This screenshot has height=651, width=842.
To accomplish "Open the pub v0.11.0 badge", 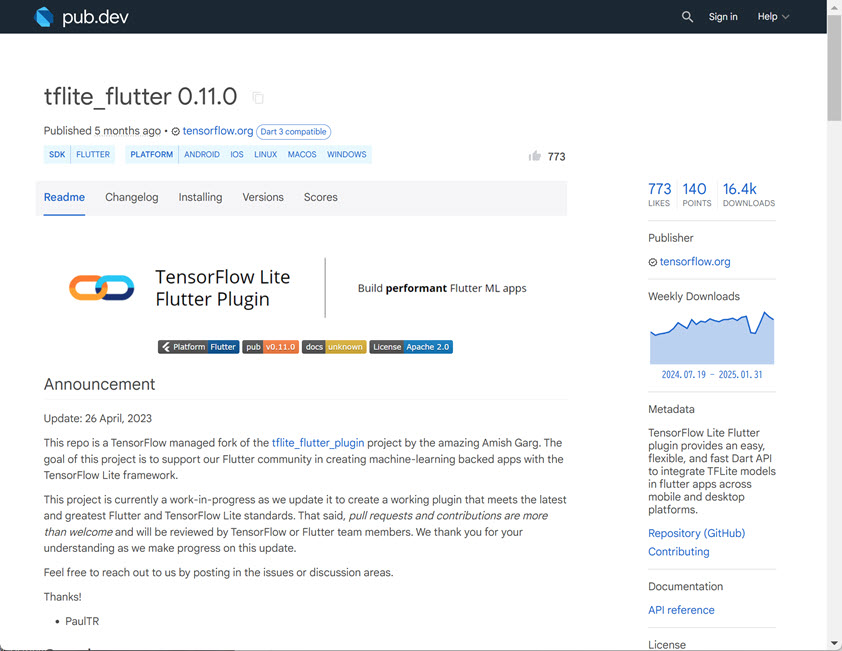I will (x=270, y=347).
